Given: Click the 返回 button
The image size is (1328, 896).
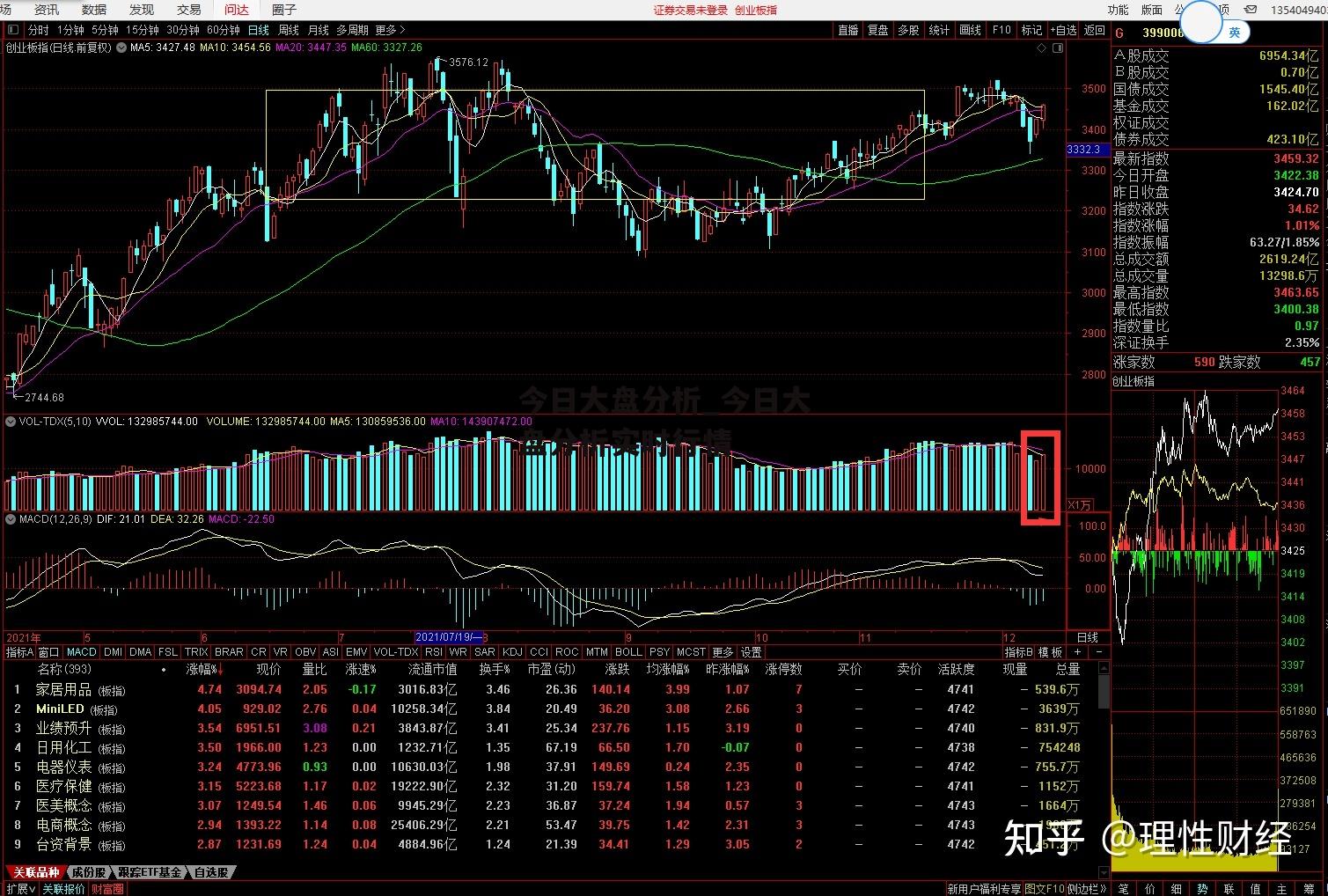Looking at the screenshot, I should click(x=1094, y=30).
